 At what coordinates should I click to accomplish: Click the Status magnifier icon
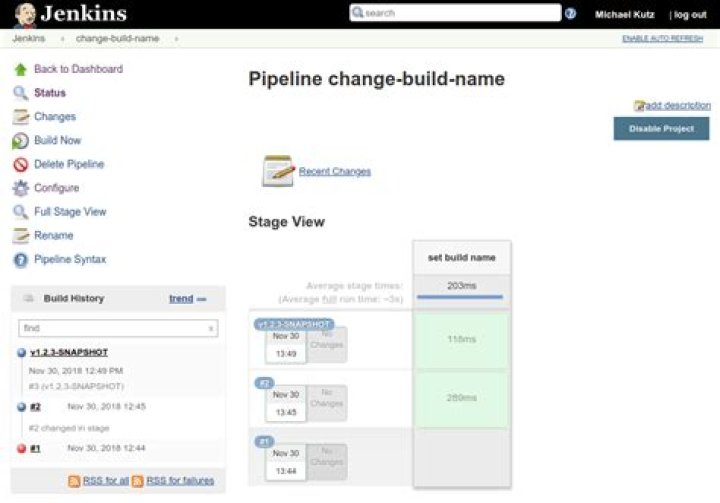[x=20, y=93]
